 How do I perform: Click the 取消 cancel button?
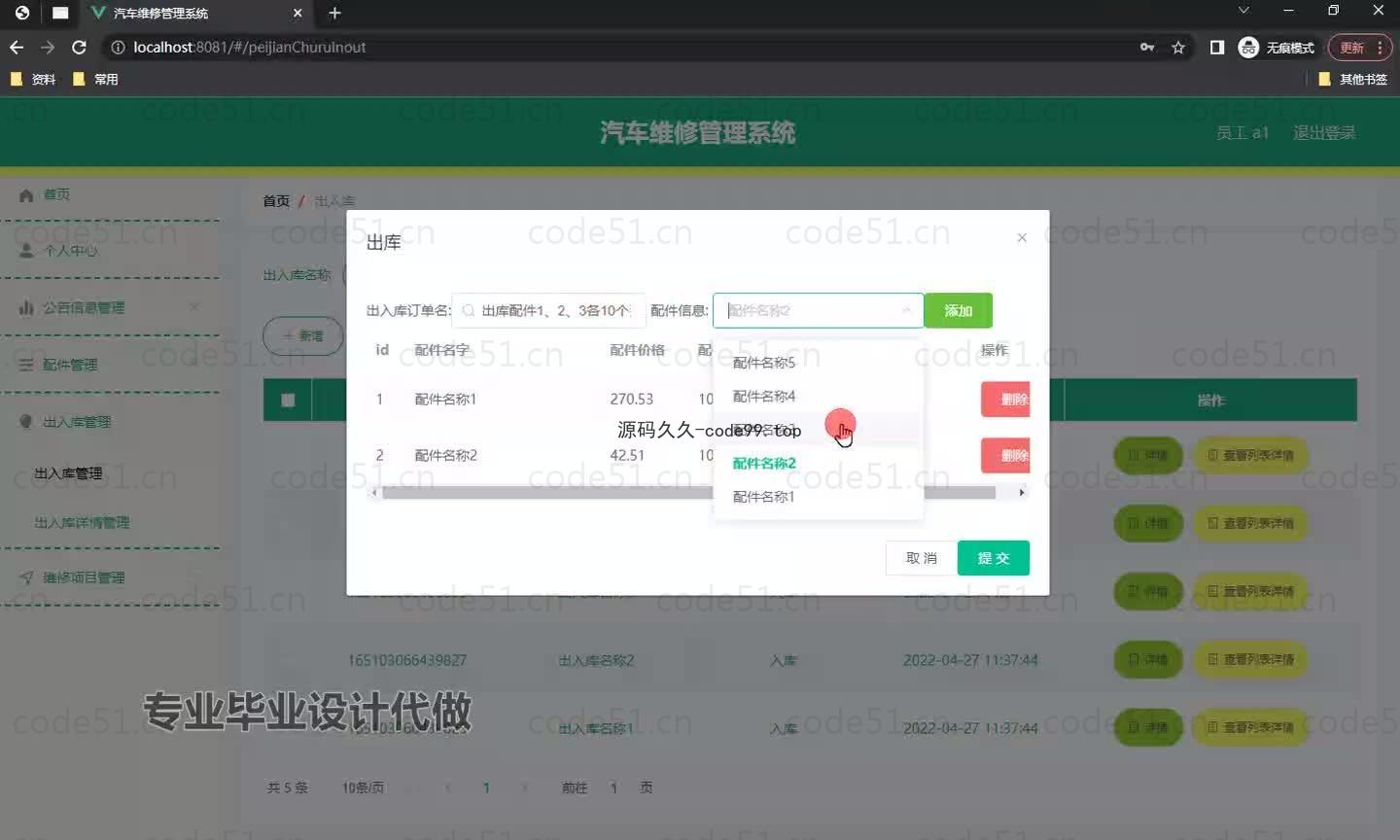[921, 558]
